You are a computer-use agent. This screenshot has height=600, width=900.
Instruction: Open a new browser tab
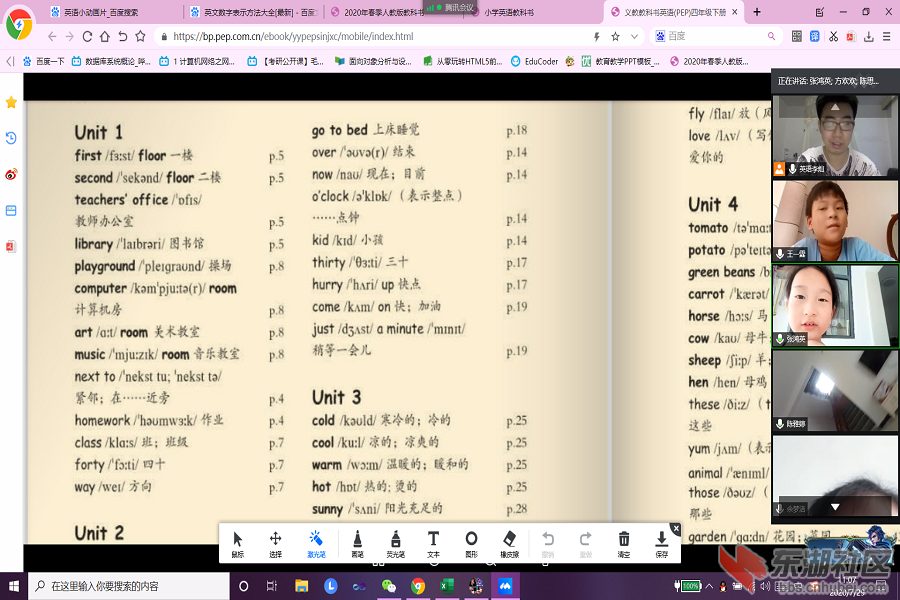click(x=757, y=12)
